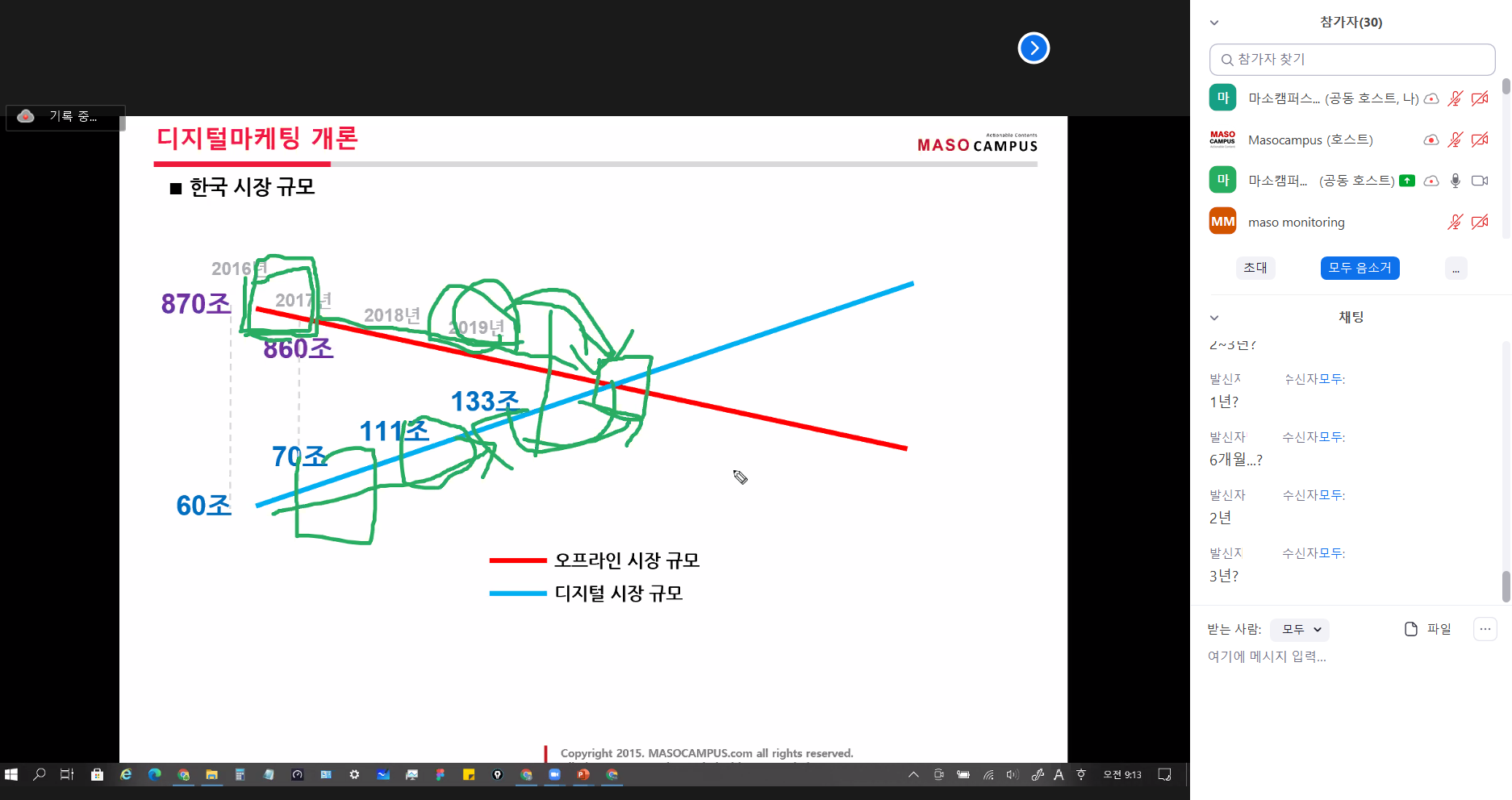
Task: Collapse the participants panel chevron
Action: [1214, 23]
